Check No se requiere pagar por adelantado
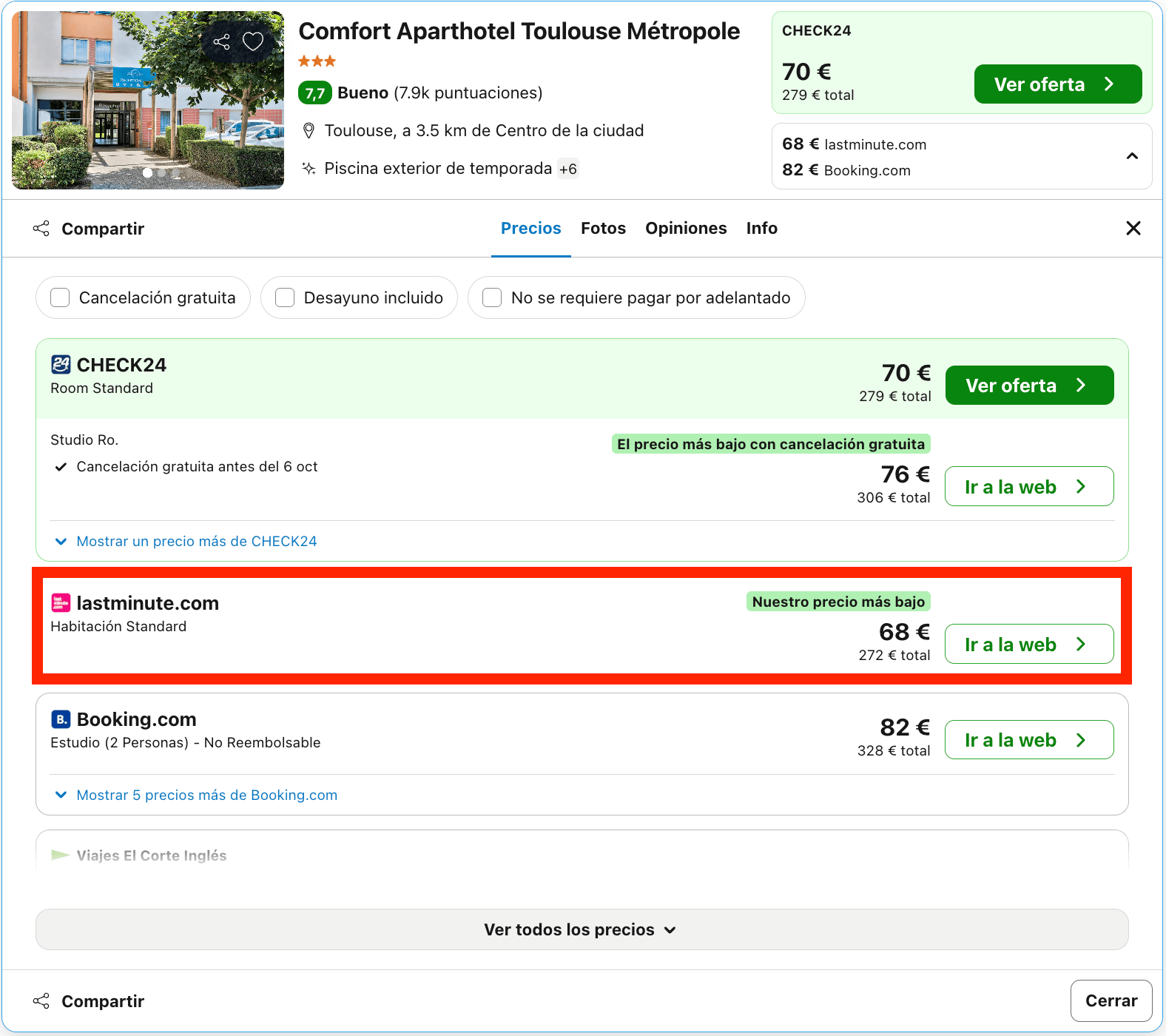The width and height of the screenshot is (1166, 1036). 492,297
